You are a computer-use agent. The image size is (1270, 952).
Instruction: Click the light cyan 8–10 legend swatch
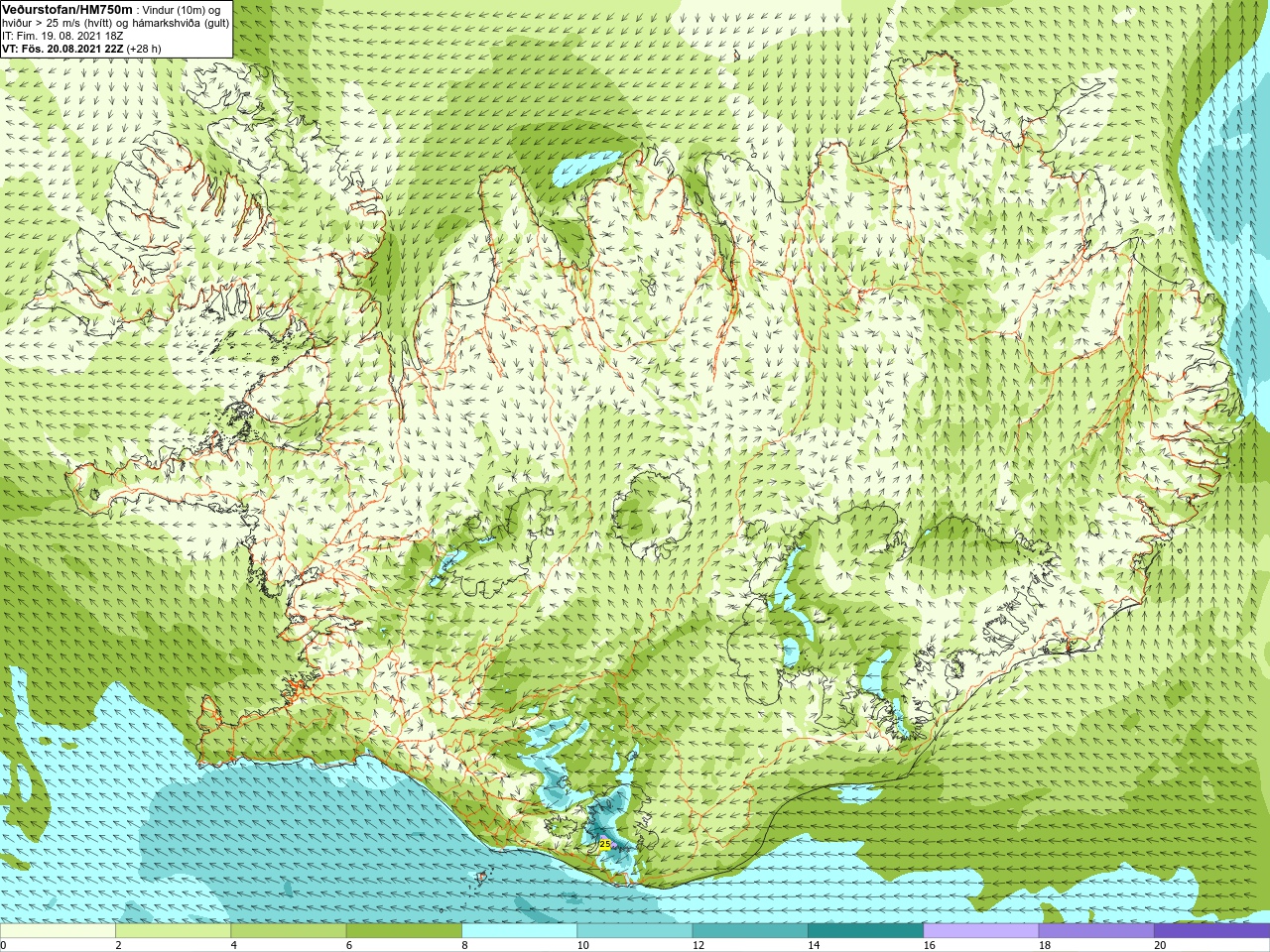[519, 931]
